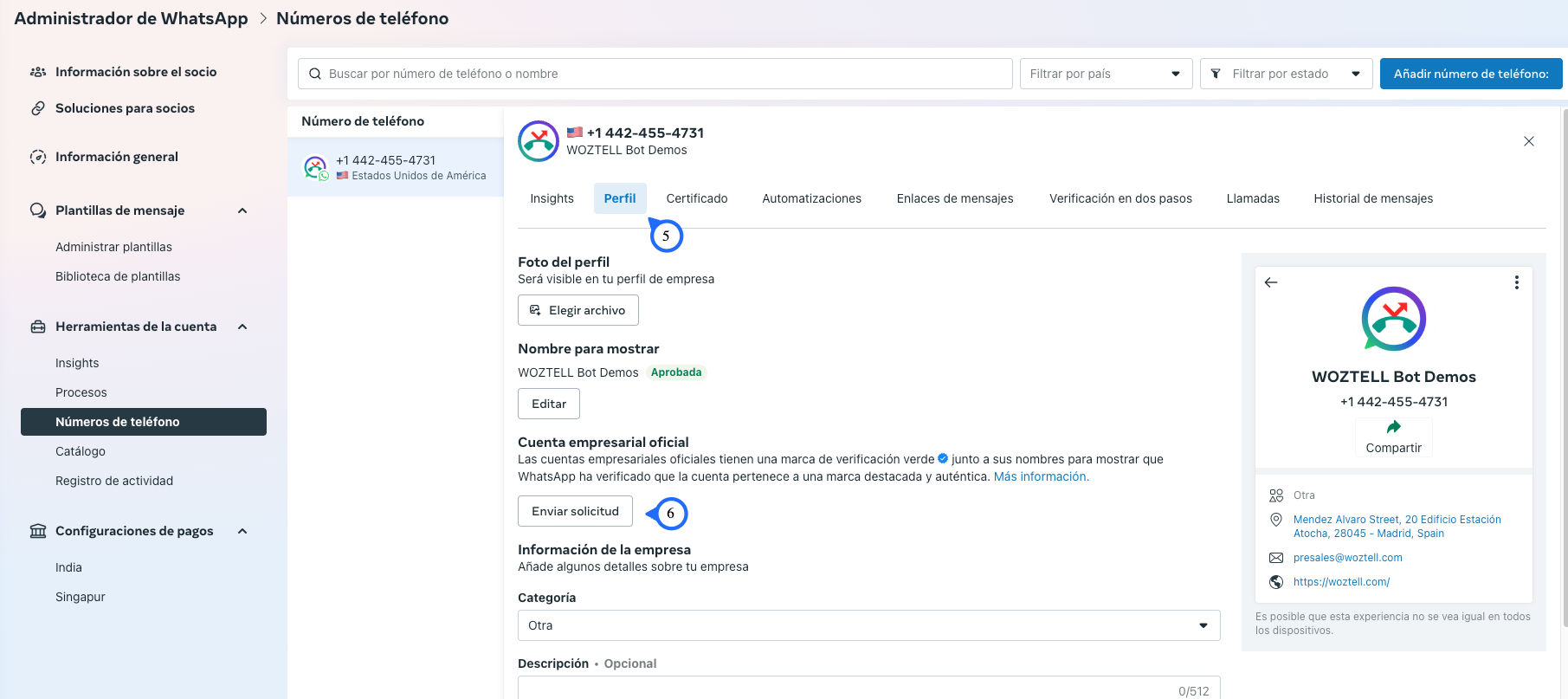Close the phone number detail panel

1529,141
